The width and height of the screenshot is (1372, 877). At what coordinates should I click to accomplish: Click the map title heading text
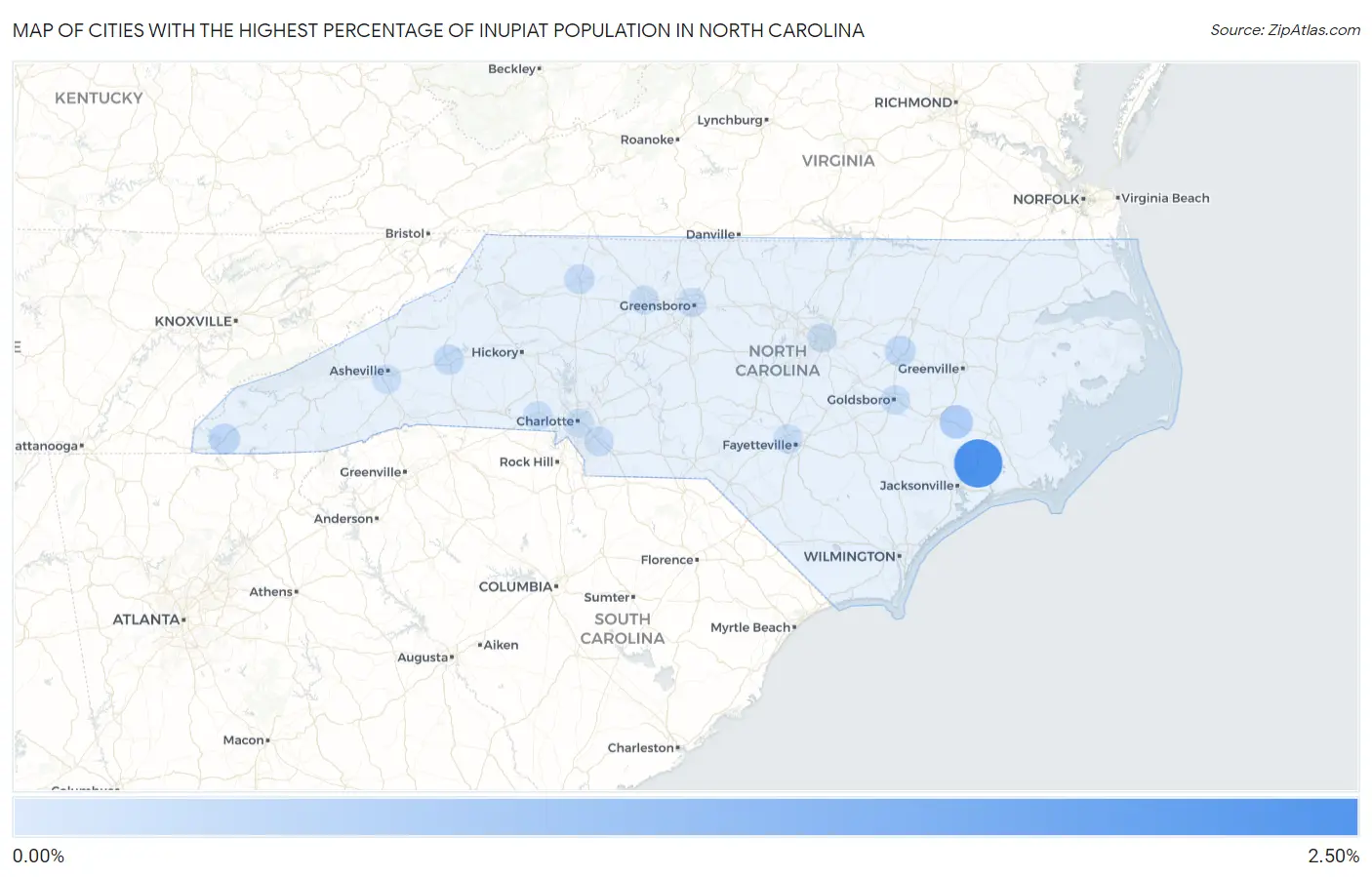coord(438,30)
